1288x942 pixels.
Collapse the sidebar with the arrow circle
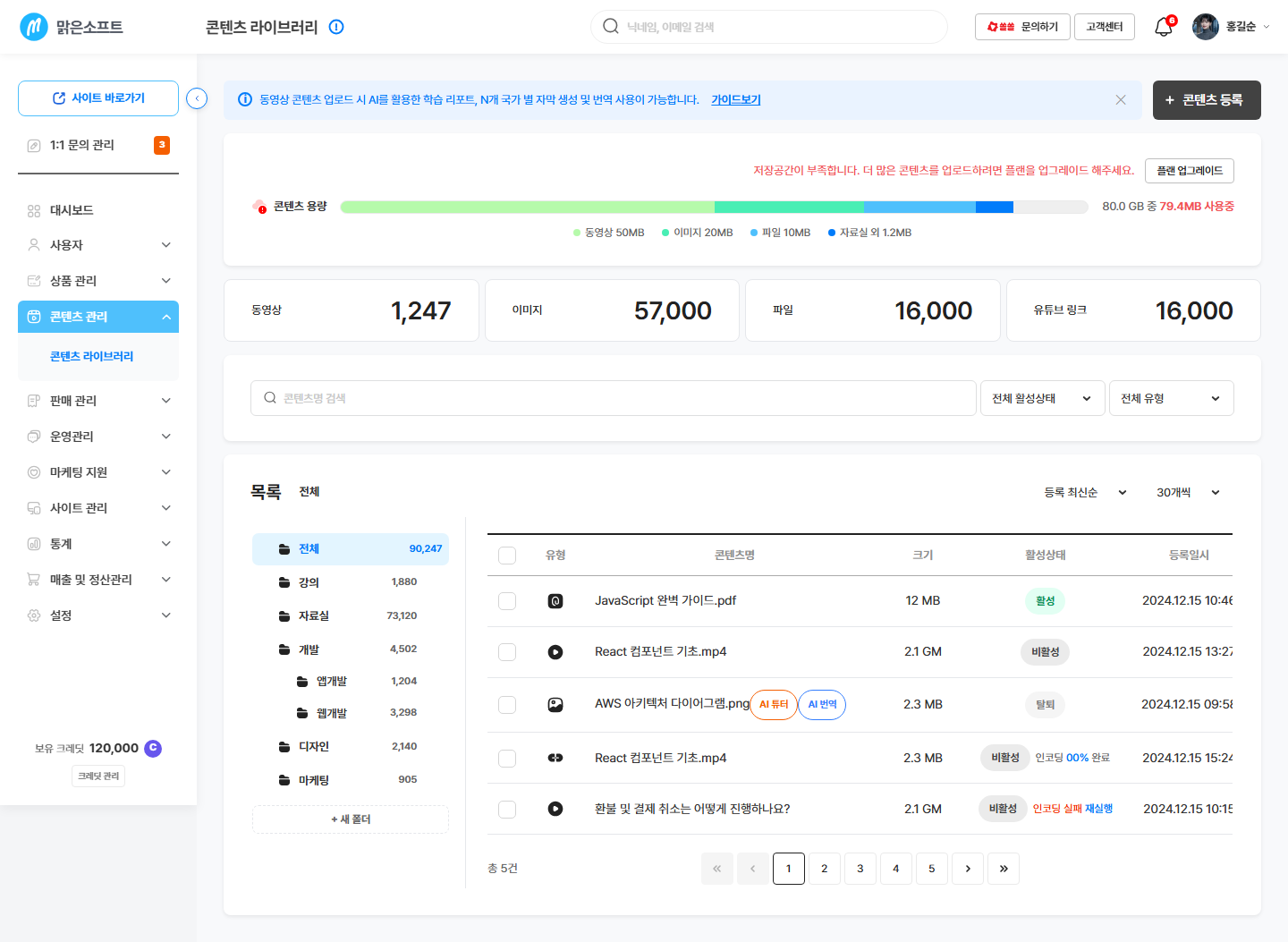pyautogui.click(x=197, y=98)
